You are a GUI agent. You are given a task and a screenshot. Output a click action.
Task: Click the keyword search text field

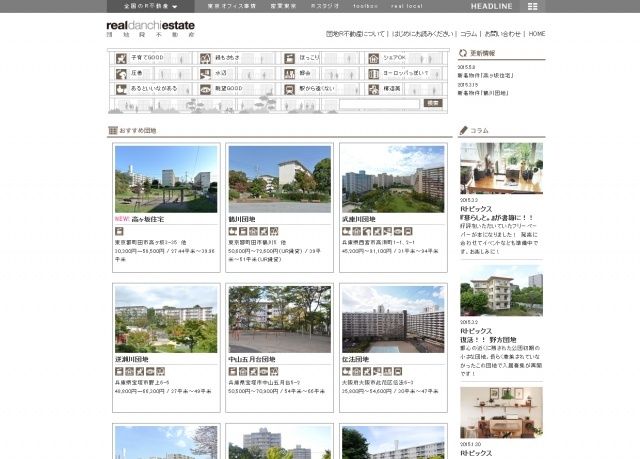(378, 103)
